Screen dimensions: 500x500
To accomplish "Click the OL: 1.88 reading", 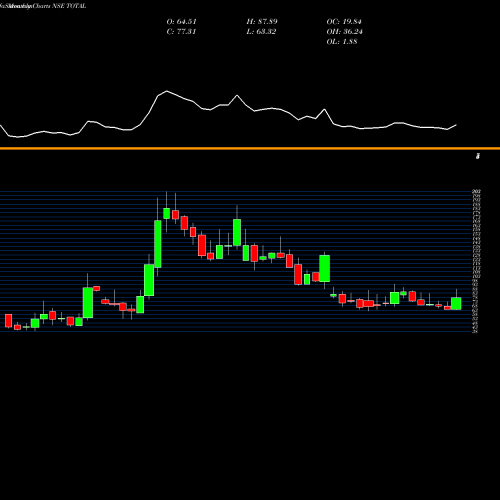I will [x=342, y=42].
